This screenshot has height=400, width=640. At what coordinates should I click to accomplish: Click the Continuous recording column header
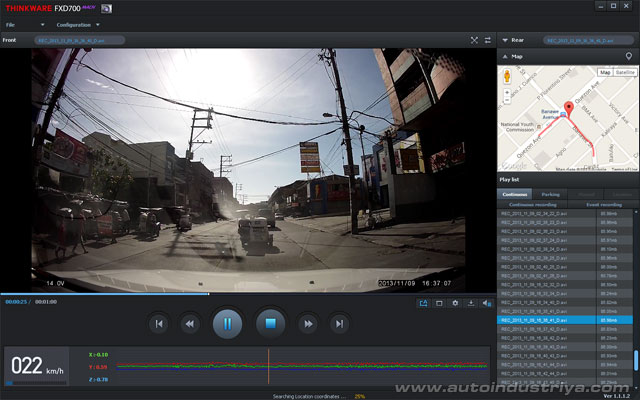[533, 204]
